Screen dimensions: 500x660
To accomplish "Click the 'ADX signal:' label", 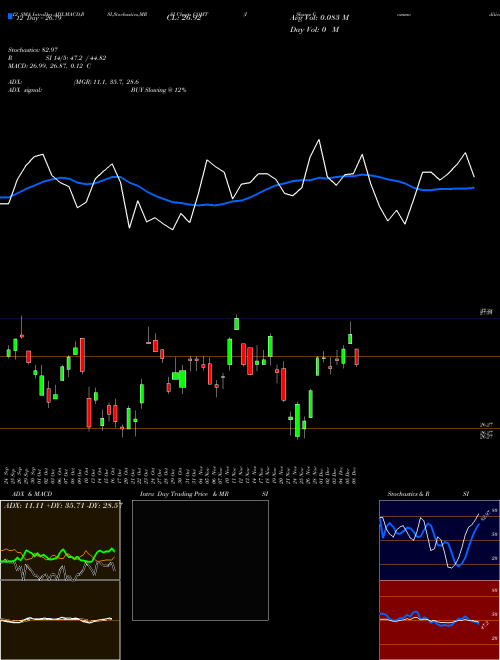I will pos(24,90).
